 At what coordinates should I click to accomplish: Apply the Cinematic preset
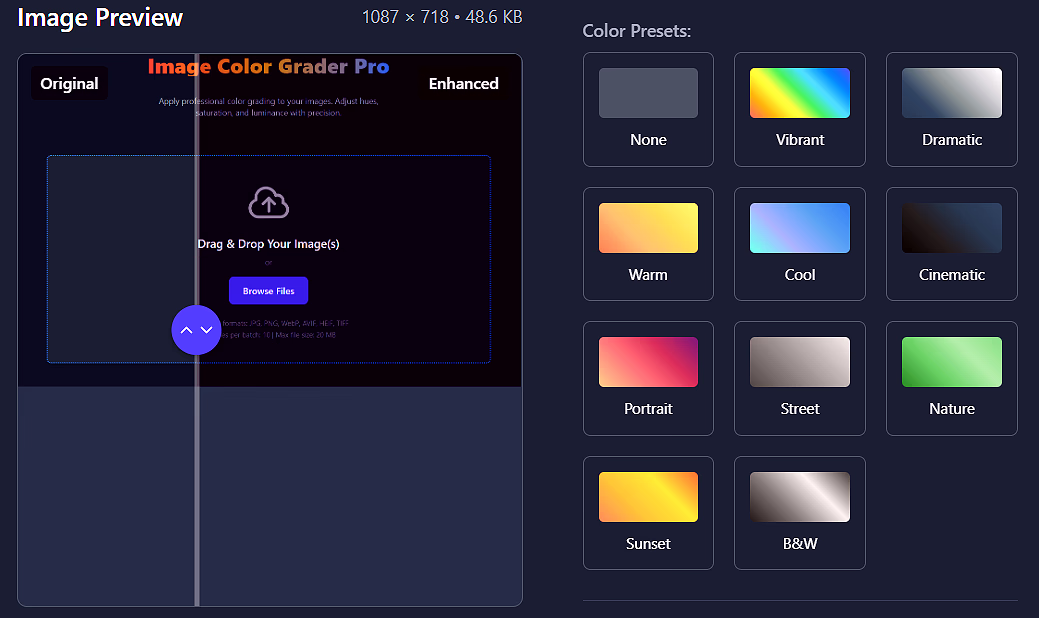click(x=951, y=244)
